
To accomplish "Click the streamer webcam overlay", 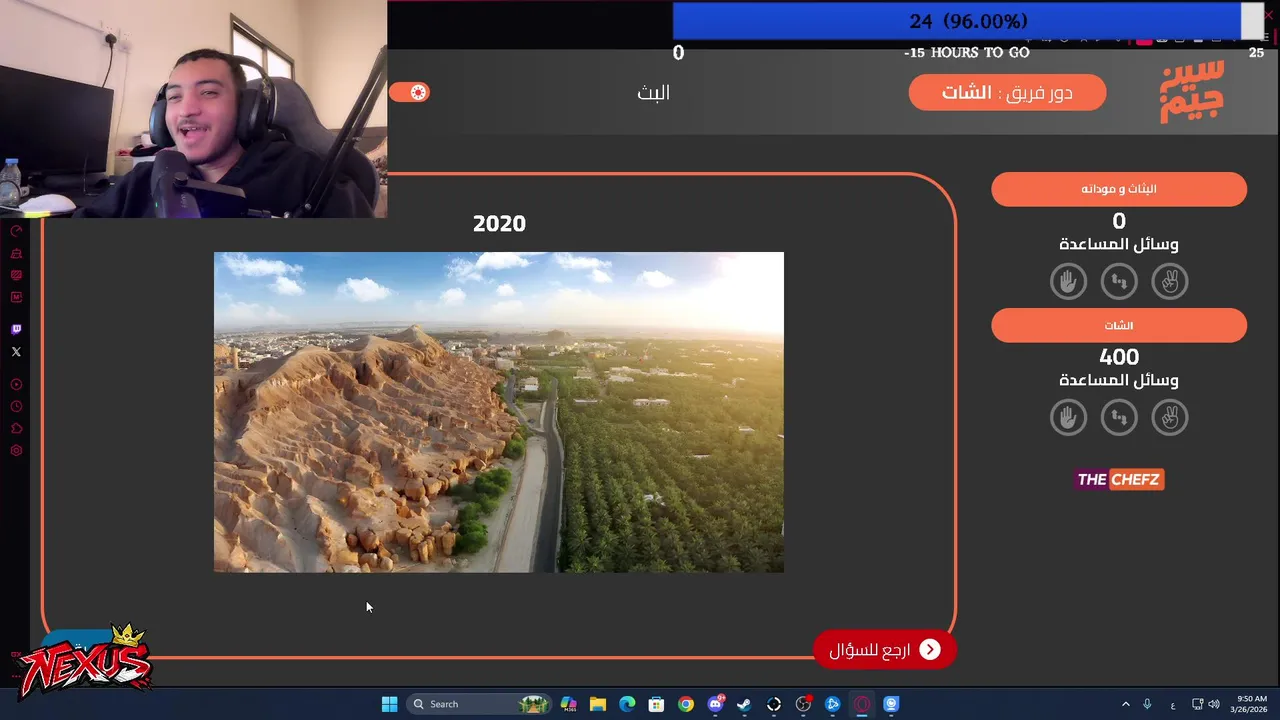I will pos(193,108).
